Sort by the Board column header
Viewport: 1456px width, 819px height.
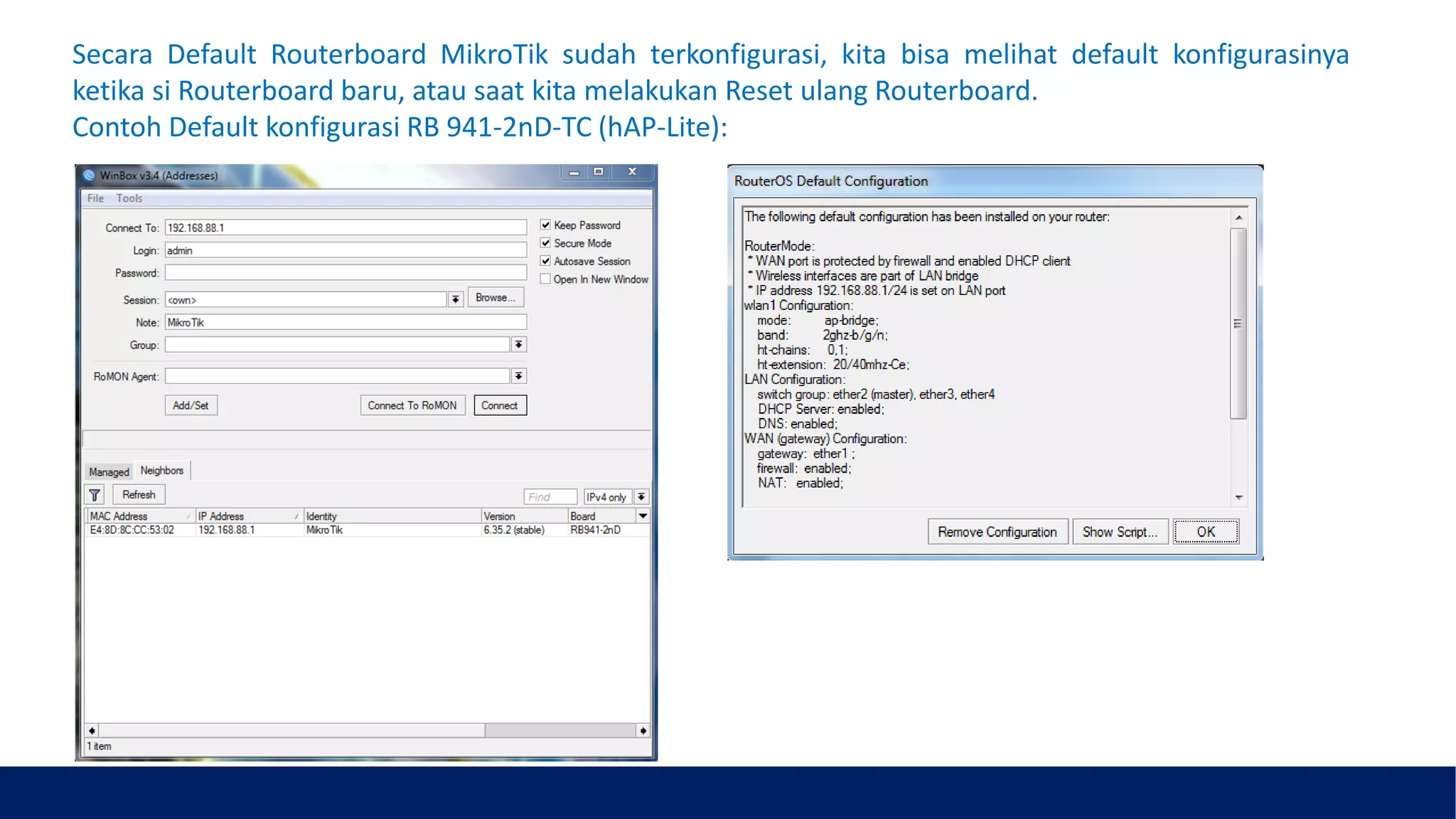click(602, 516)
